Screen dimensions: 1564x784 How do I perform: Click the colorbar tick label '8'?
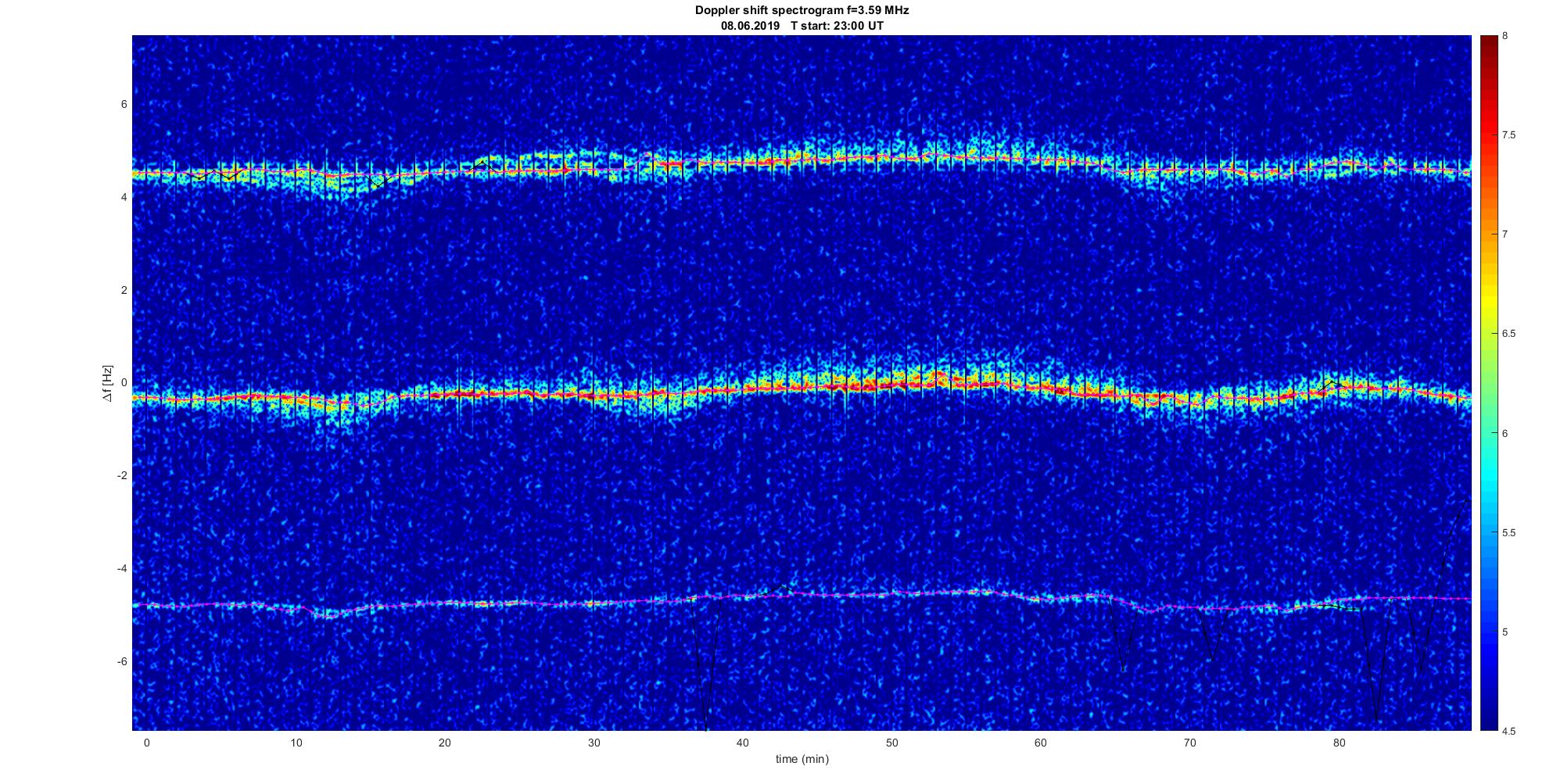tap(1505, 36)
